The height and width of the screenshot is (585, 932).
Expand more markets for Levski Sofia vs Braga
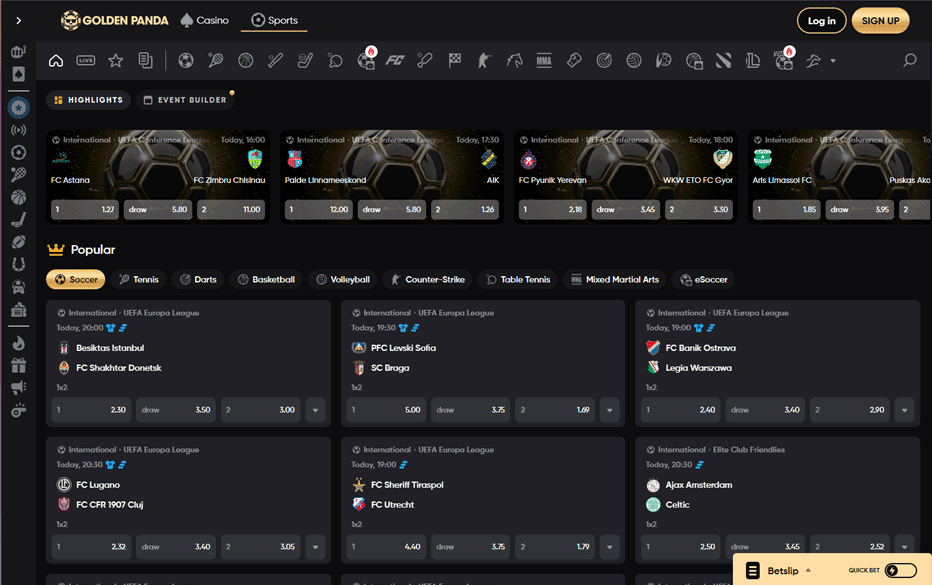click(x=609, y=410)
